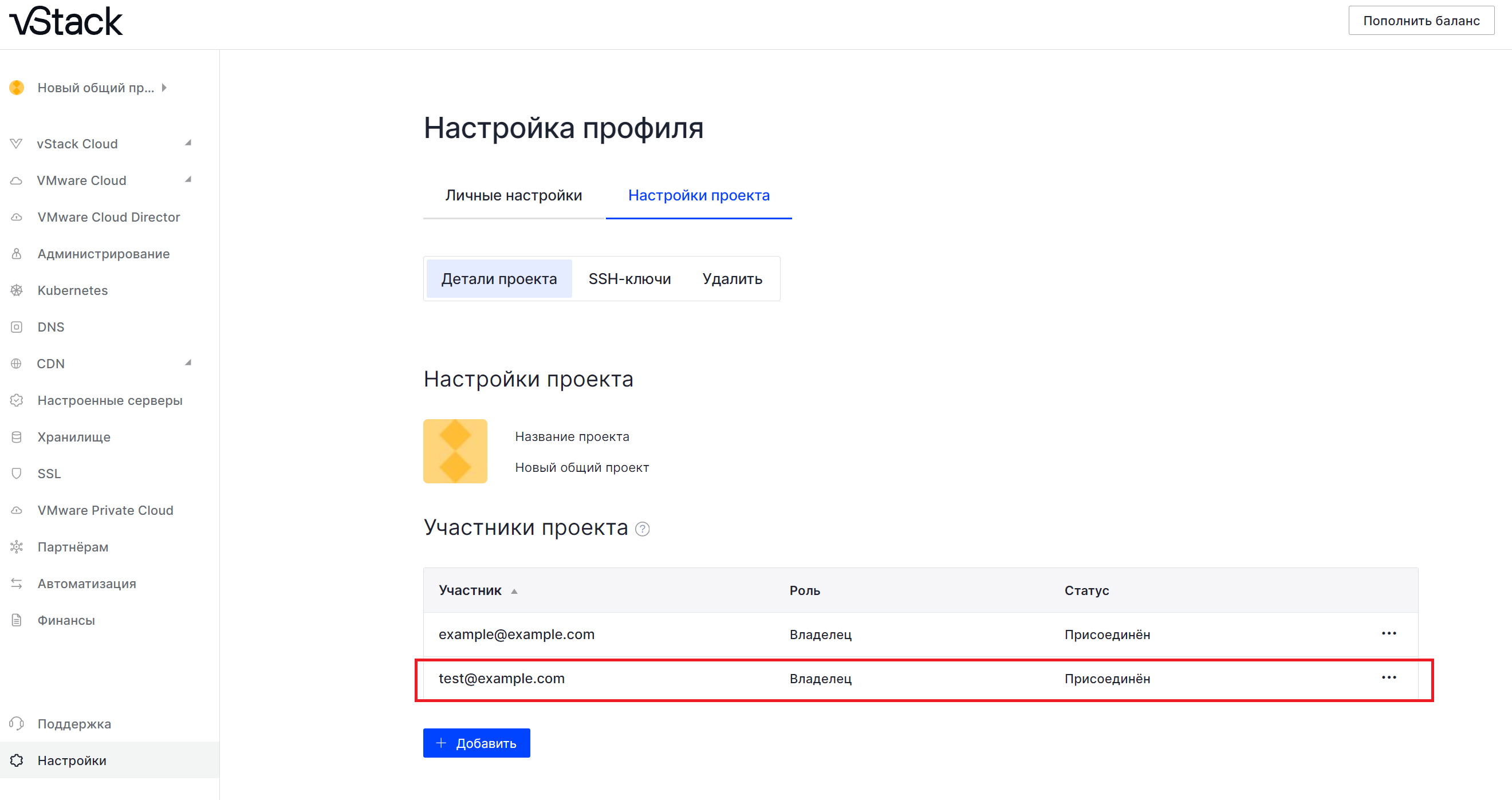Open Настроенные серверы in the sidebar

click(x=110, y=400)
